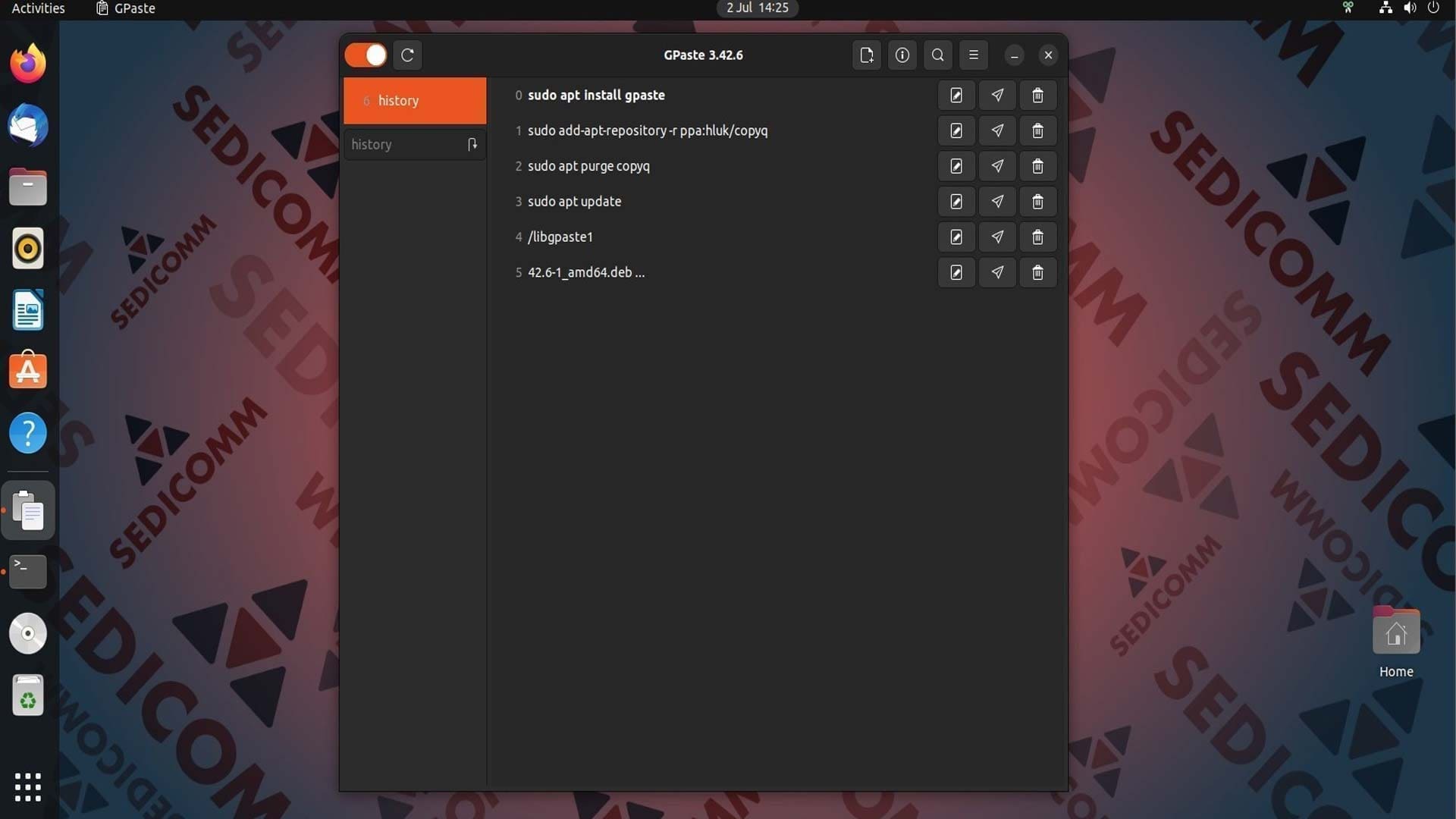Upload the add-apt-repository copyq entry

pyautogui.click(x=997, y=131)
